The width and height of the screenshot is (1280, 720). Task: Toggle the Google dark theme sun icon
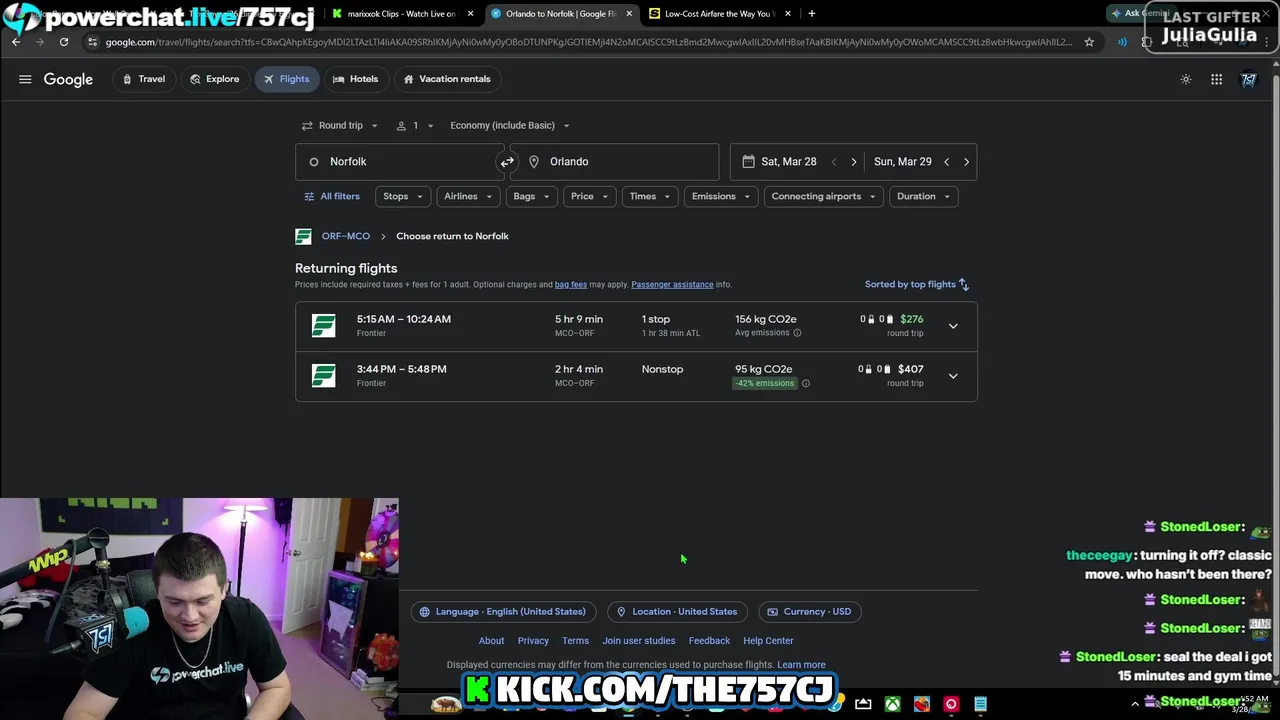click(1186, 79)
